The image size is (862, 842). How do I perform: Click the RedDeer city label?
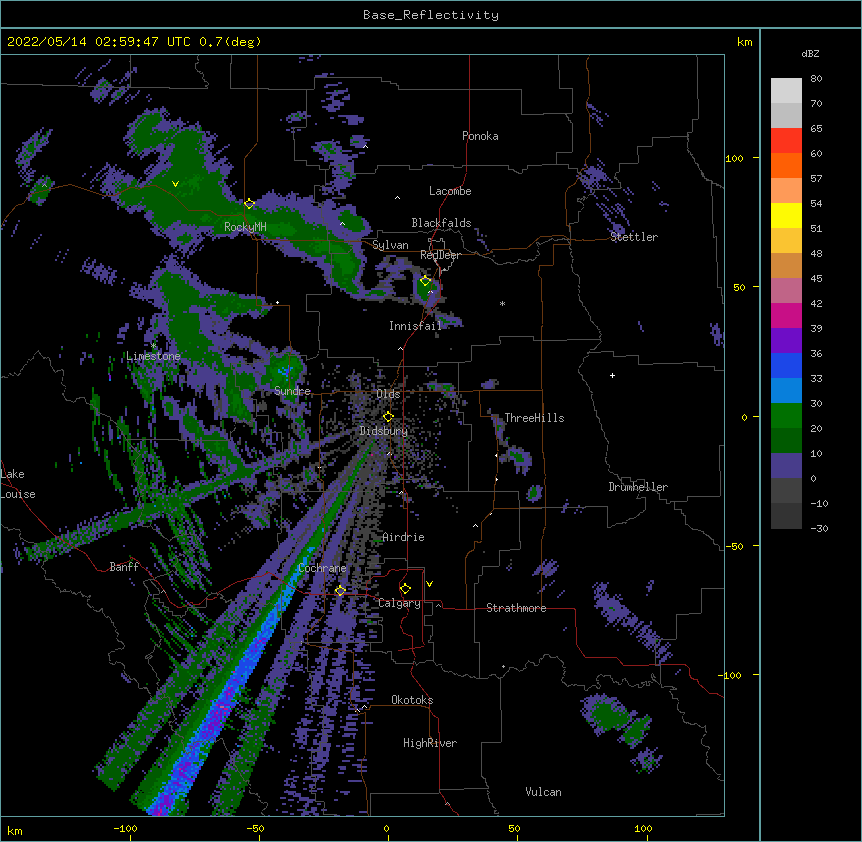[440, 255]
